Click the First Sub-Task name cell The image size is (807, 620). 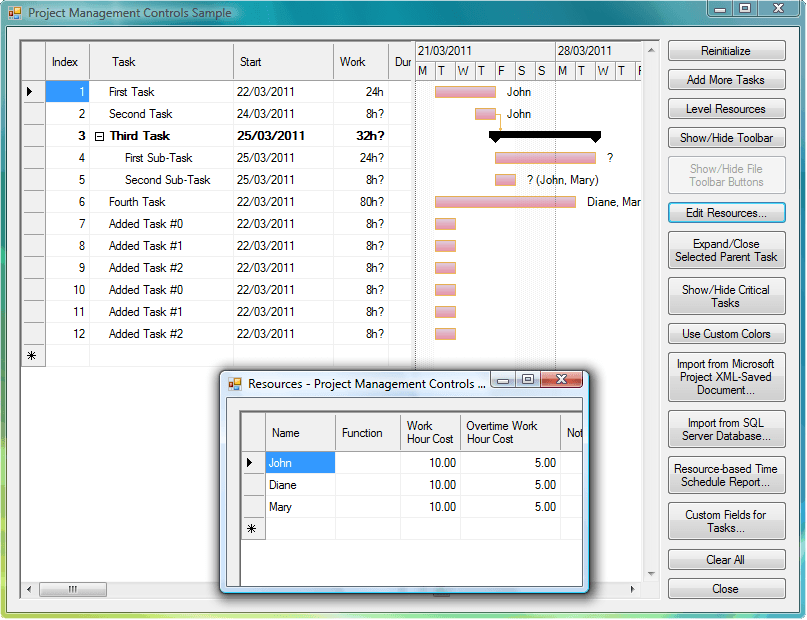coord(161,158)
